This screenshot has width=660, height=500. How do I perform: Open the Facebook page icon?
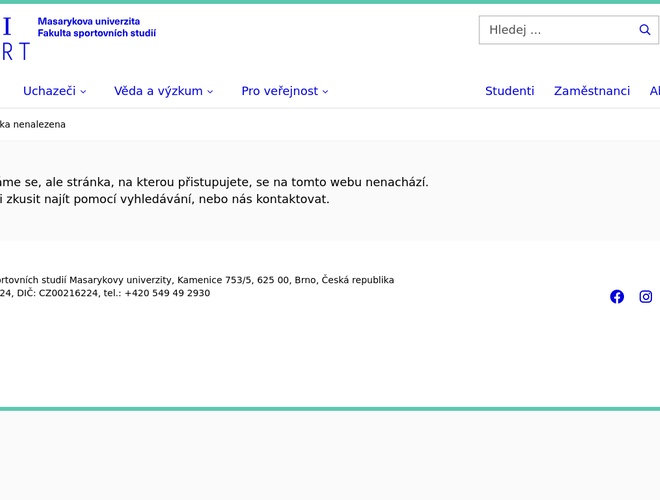(617, 296)
